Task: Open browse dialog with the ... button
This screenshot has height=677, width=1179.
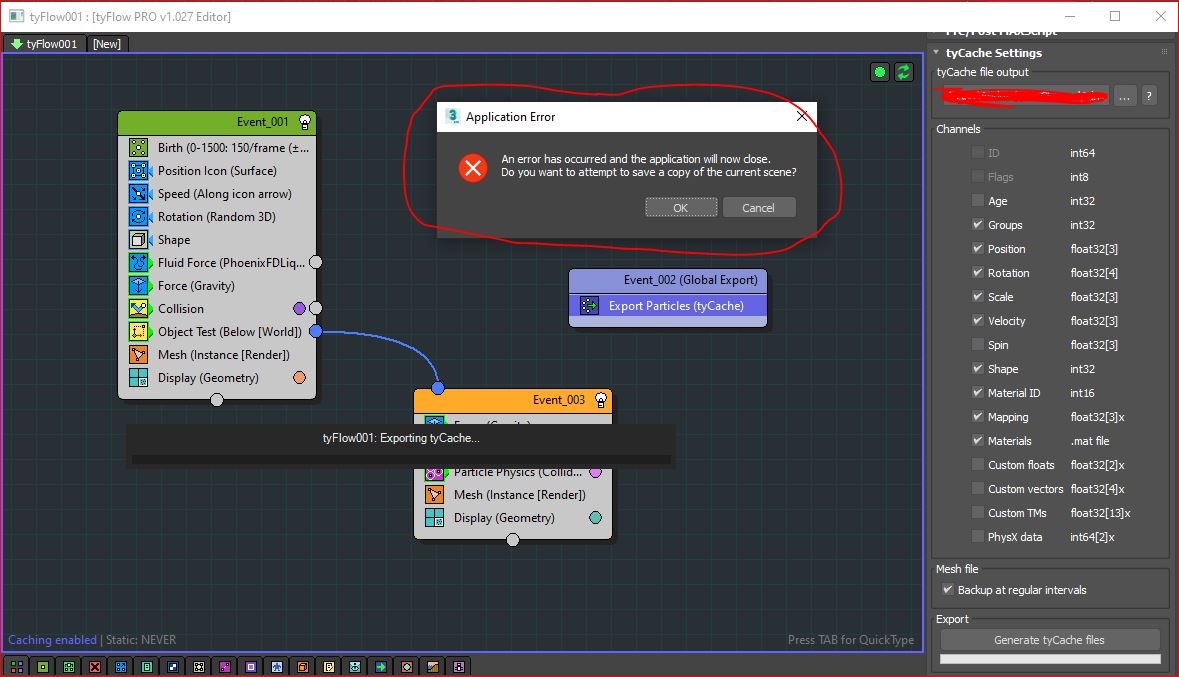Action: tap(1125, 96)
